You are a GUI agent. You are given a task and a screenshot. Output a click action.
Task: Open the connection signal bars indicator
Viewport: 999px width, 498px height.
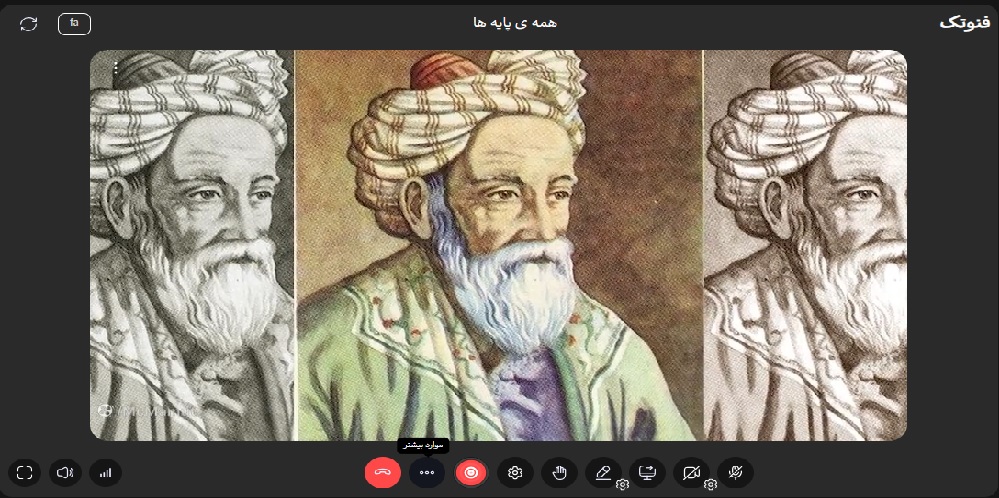point(105,473)
